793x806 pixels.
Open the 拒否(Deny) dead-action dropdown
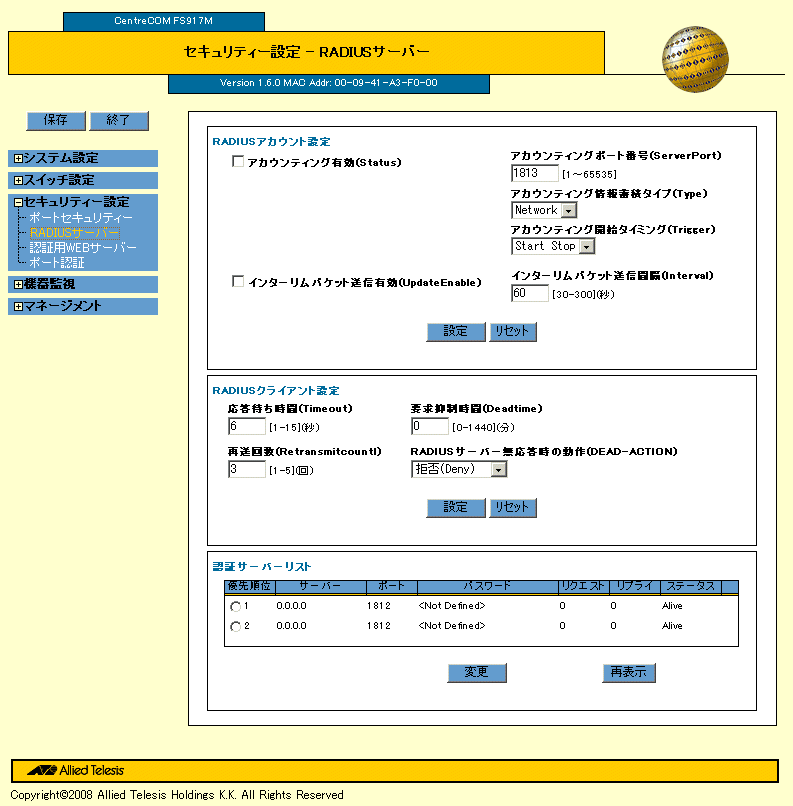click(498, 470)
